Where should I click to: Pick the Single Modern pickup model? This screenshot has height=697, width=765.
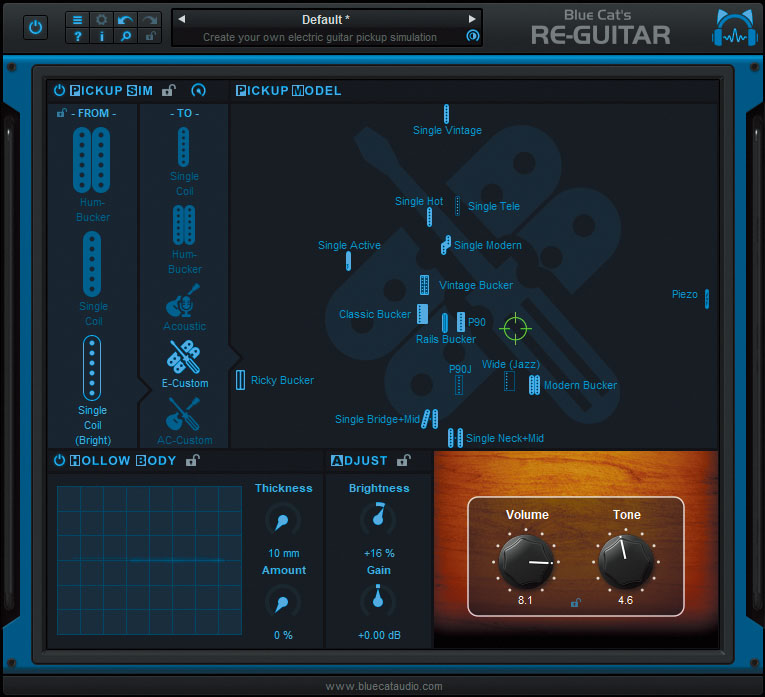click(445, 245)
